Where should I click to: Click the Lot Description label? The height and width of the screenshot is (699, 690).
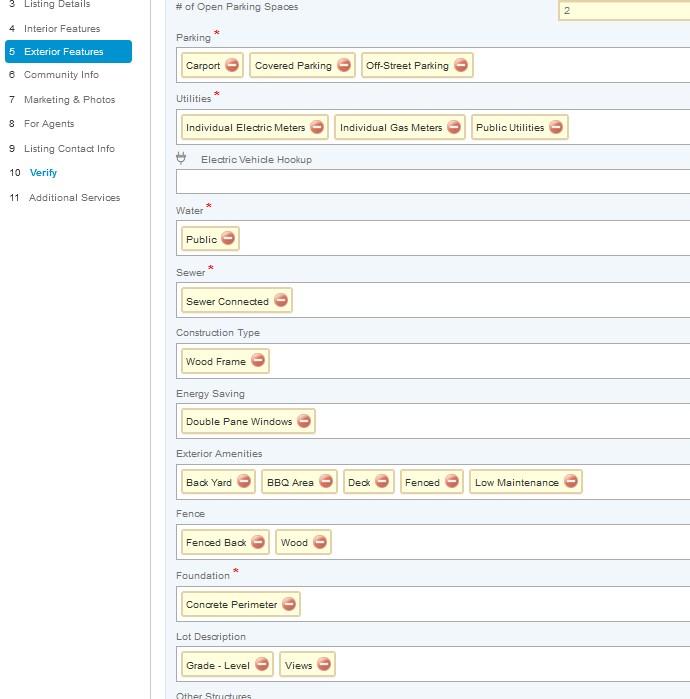[211, 637]
